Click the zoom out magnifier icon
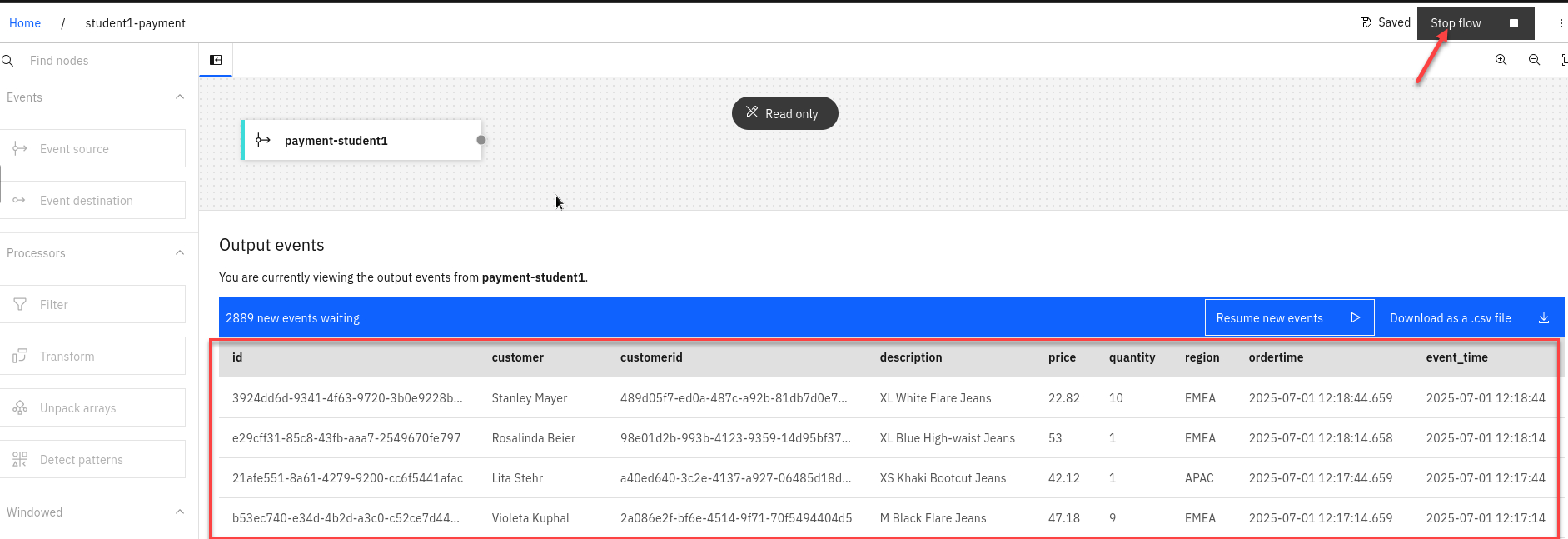 (x=1534, y=60)
